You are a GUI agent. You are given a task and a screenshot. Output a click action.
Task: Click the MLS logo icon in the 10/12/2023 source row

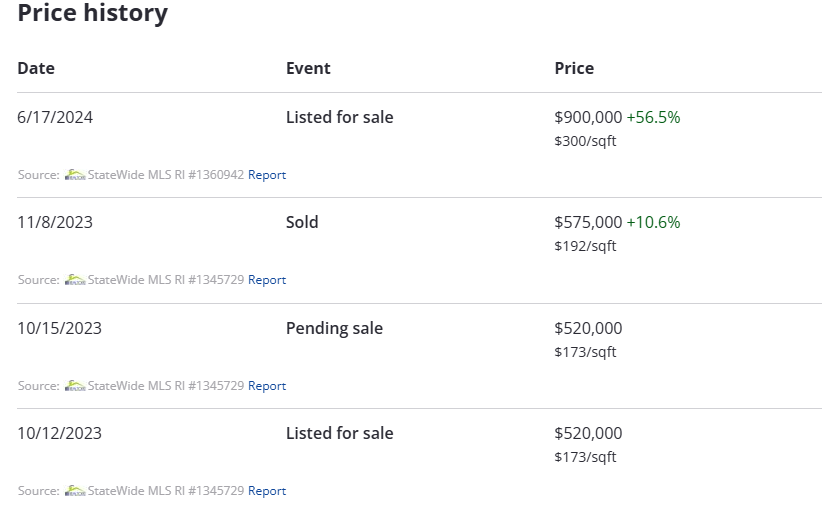pyautogui.click(x=75, y=491)
